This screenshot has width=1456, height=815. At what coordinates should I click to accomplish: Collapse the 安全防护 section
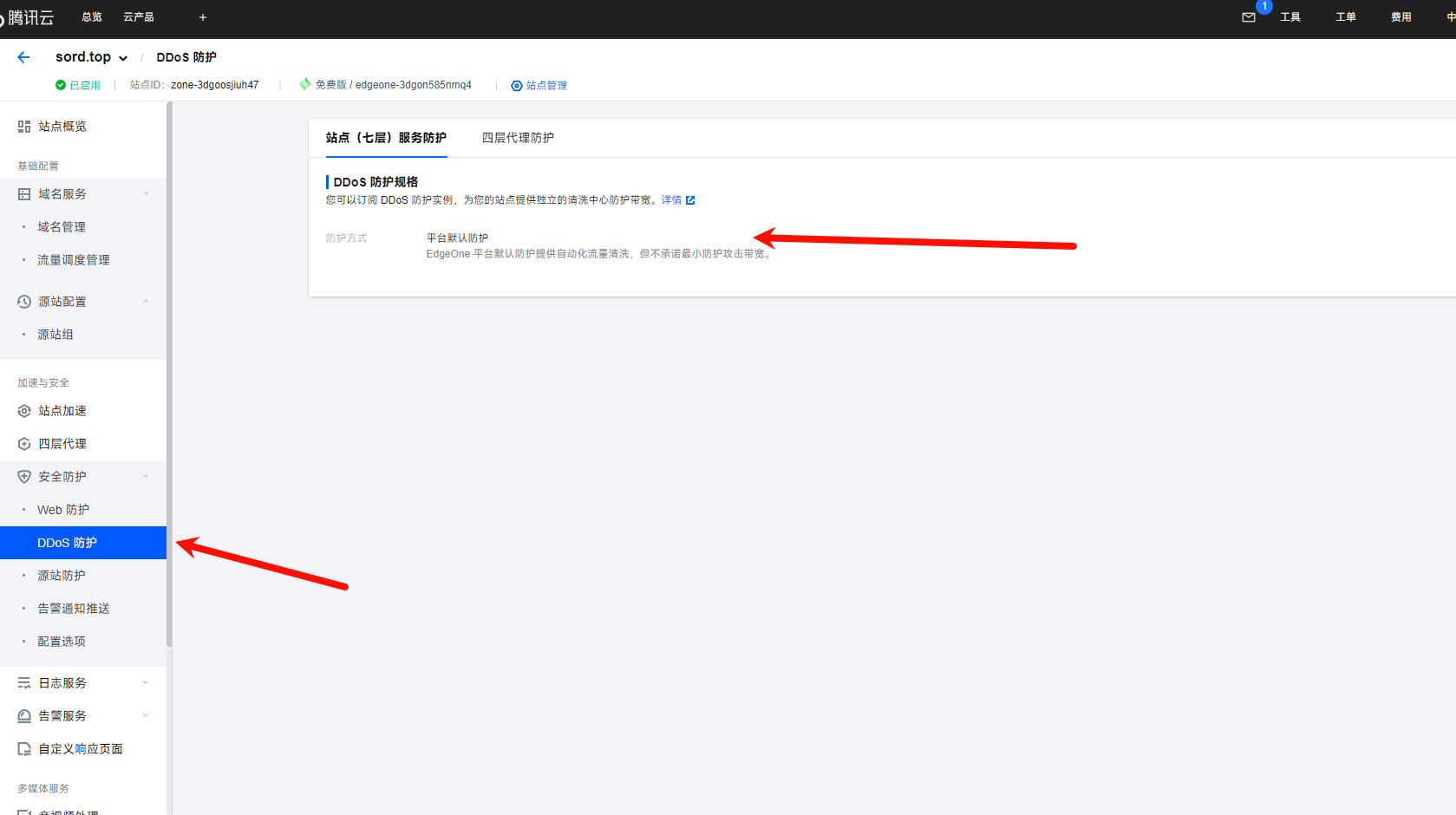click(x=146, y=477)
